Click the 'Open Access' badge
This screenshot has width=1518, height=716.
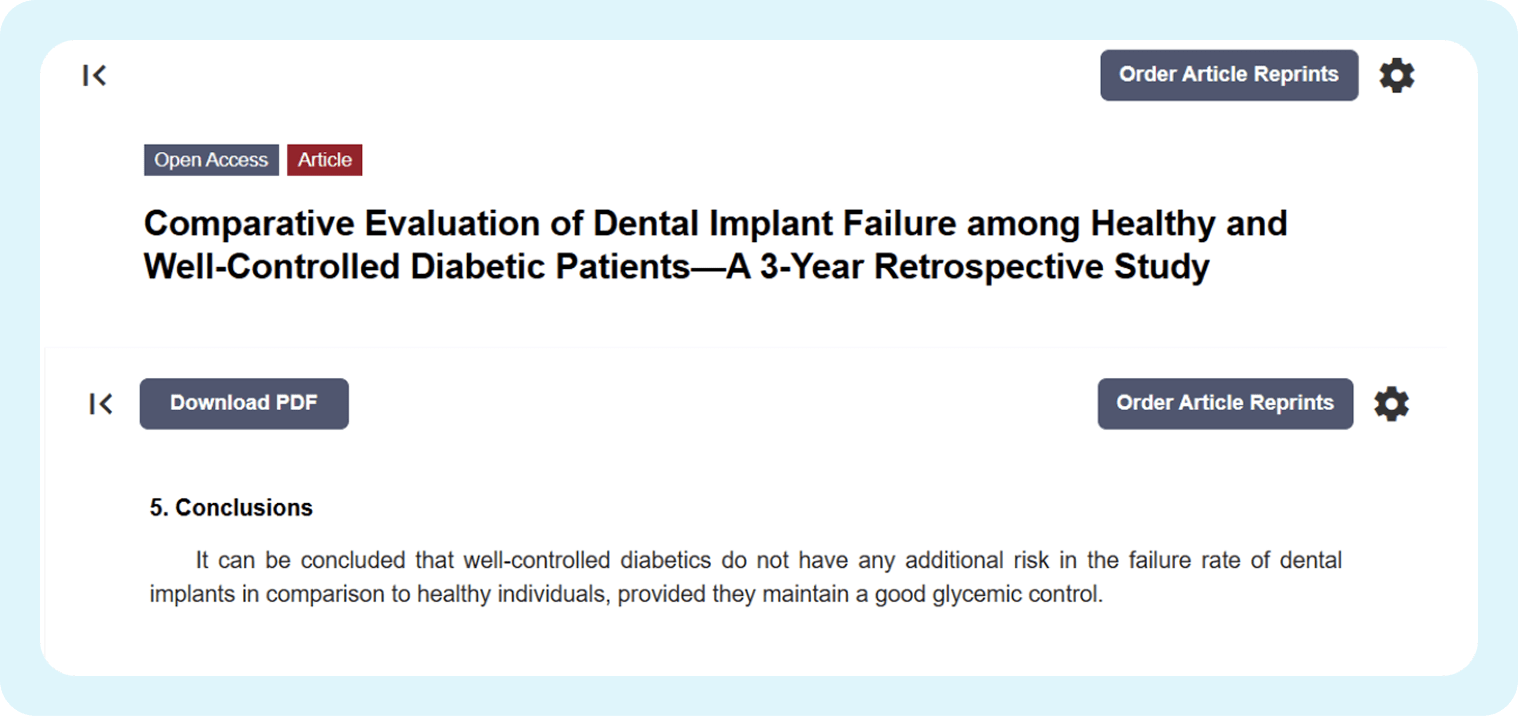(211, 159)
